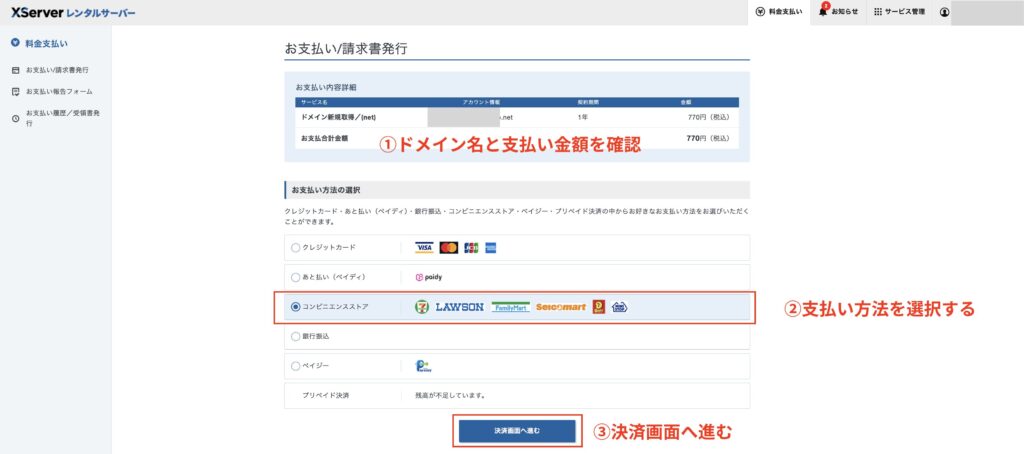
Task: Click the Pay-easy logo icon
Action: click(x=423, y=366)
